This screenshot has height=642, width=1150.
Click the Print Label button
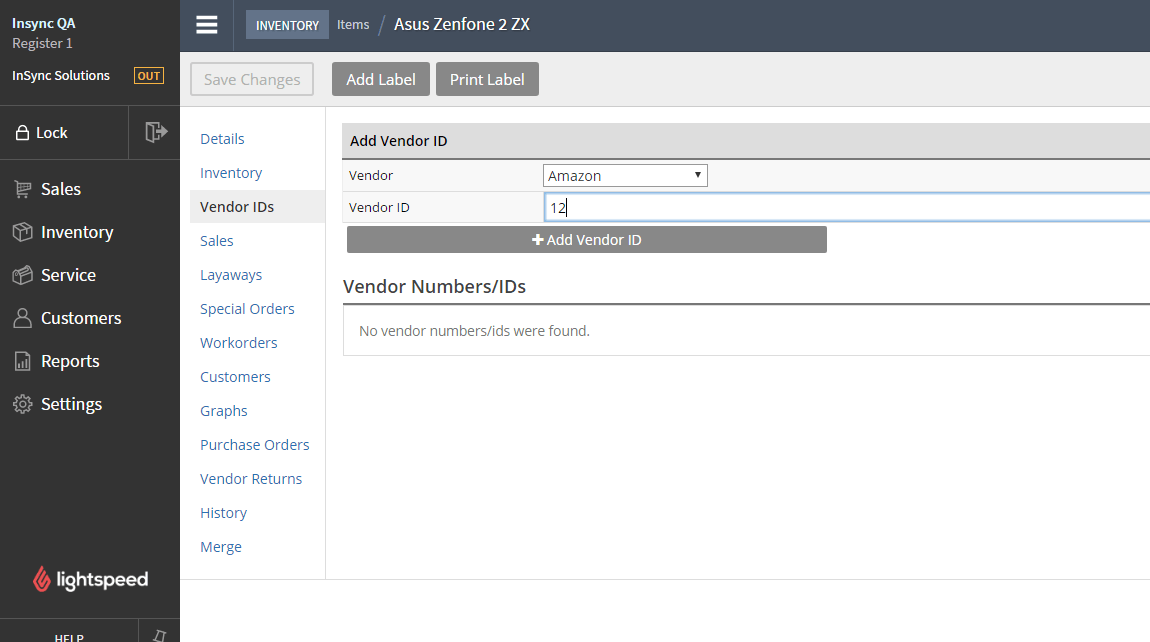487,79
